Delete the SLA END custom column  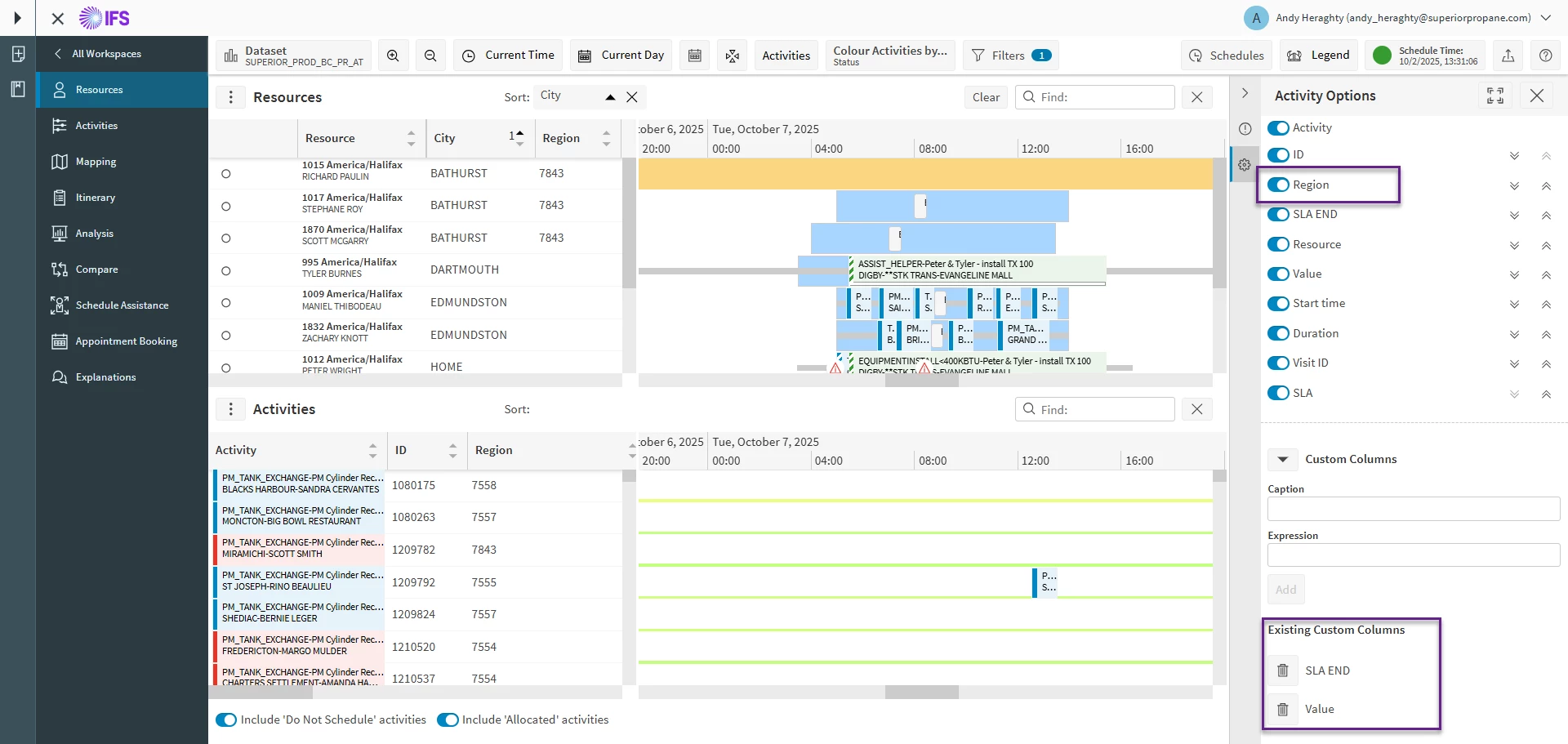1282,670
